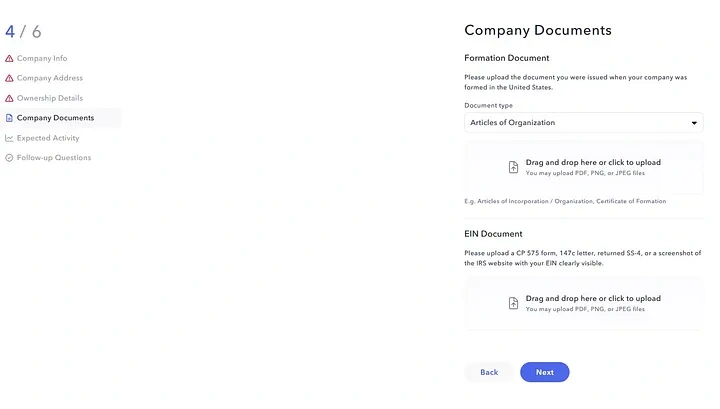The width and height of the screenshot is (720, 409).
Task: Click upload icon in Formation Document dropzone
Action: coord(513,167)
